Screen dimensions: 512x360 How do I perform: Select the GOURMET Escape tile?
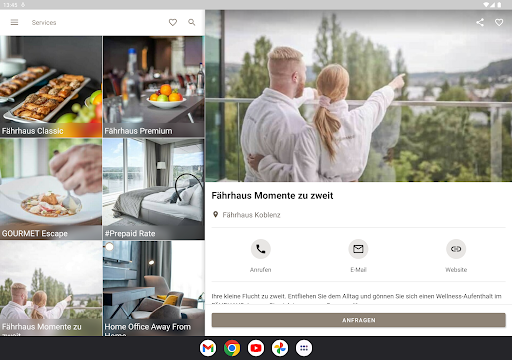(51, 189)
